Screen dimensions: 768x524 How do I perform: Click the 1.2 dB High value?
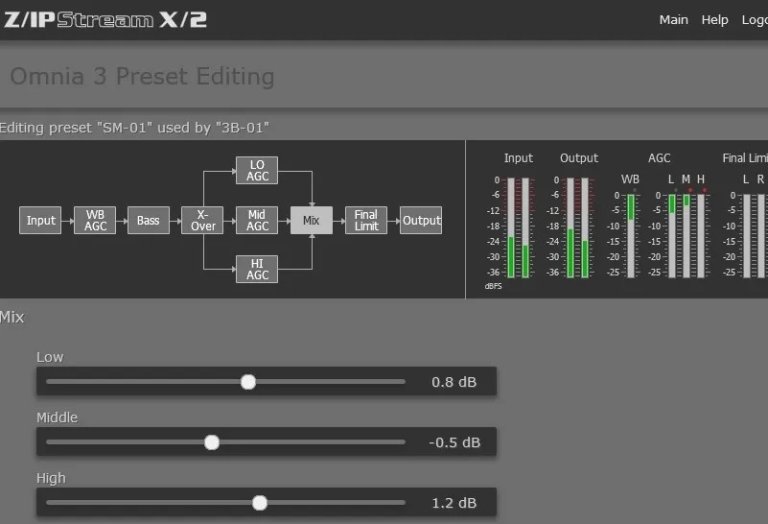pyautogui.click(x=454, y=503)
